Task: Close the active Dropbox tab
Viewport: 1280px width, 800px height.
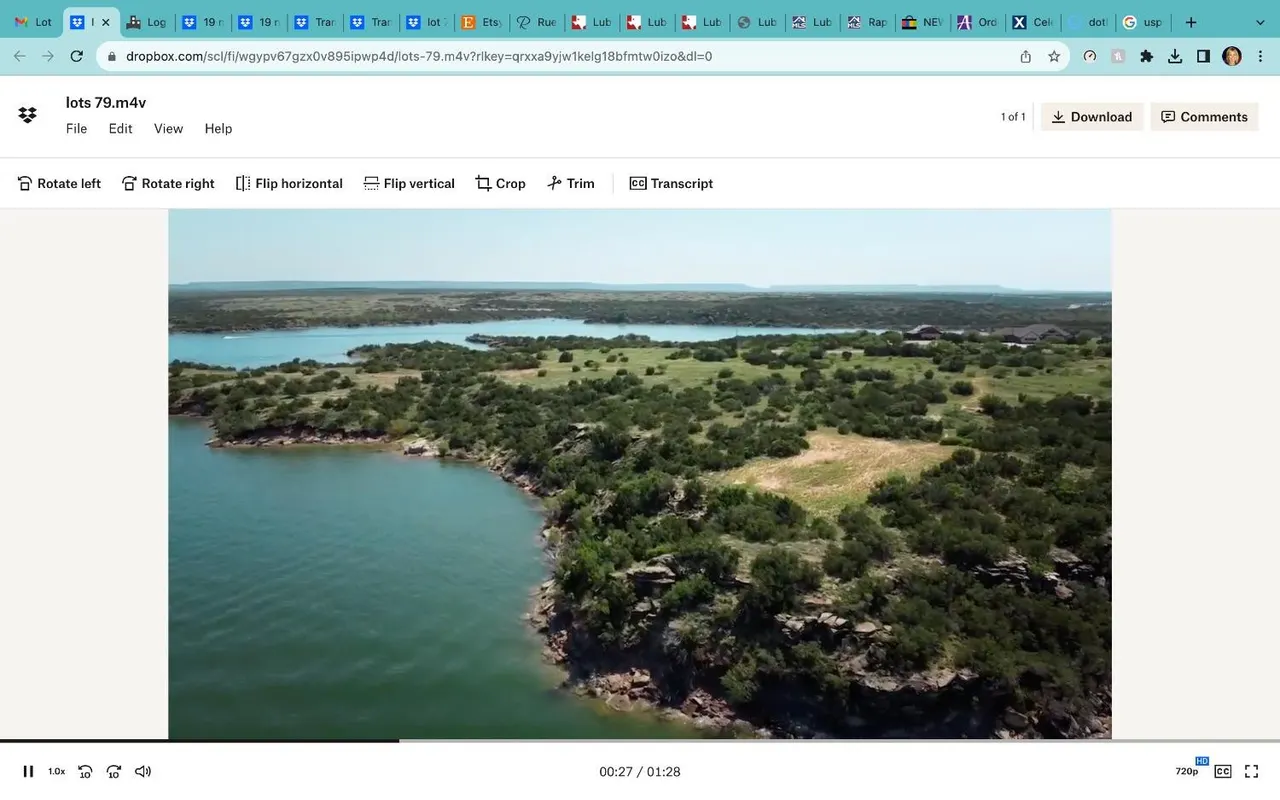Action: coord(106,22)
